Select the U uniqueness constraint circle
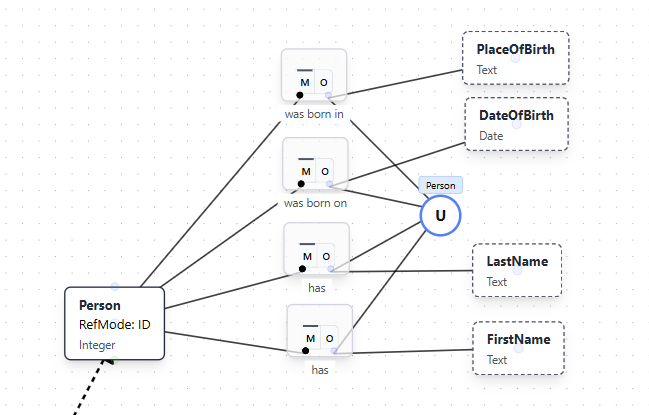The height and width of the screenshot is (415, 649). tap(440, 215)
